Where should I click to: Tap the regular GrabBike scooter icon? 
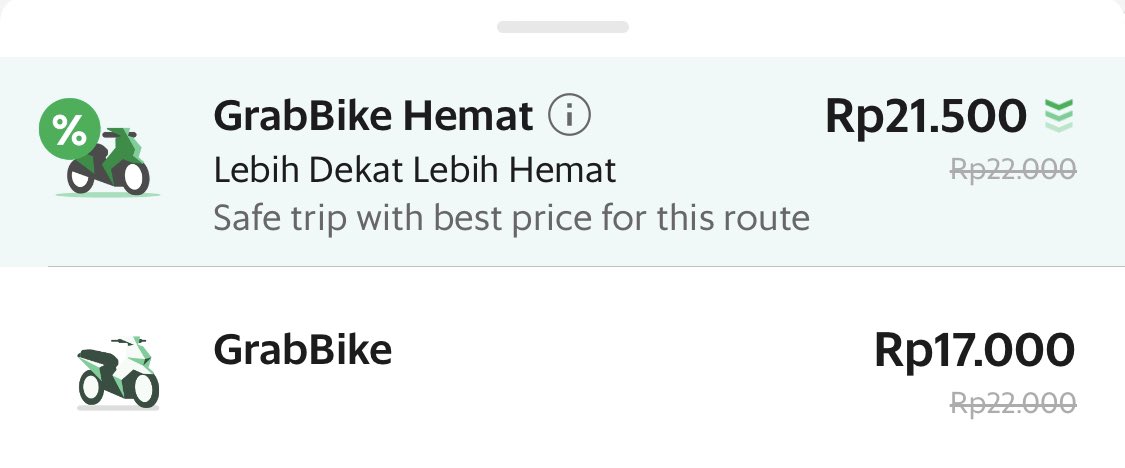coord(118,373)
